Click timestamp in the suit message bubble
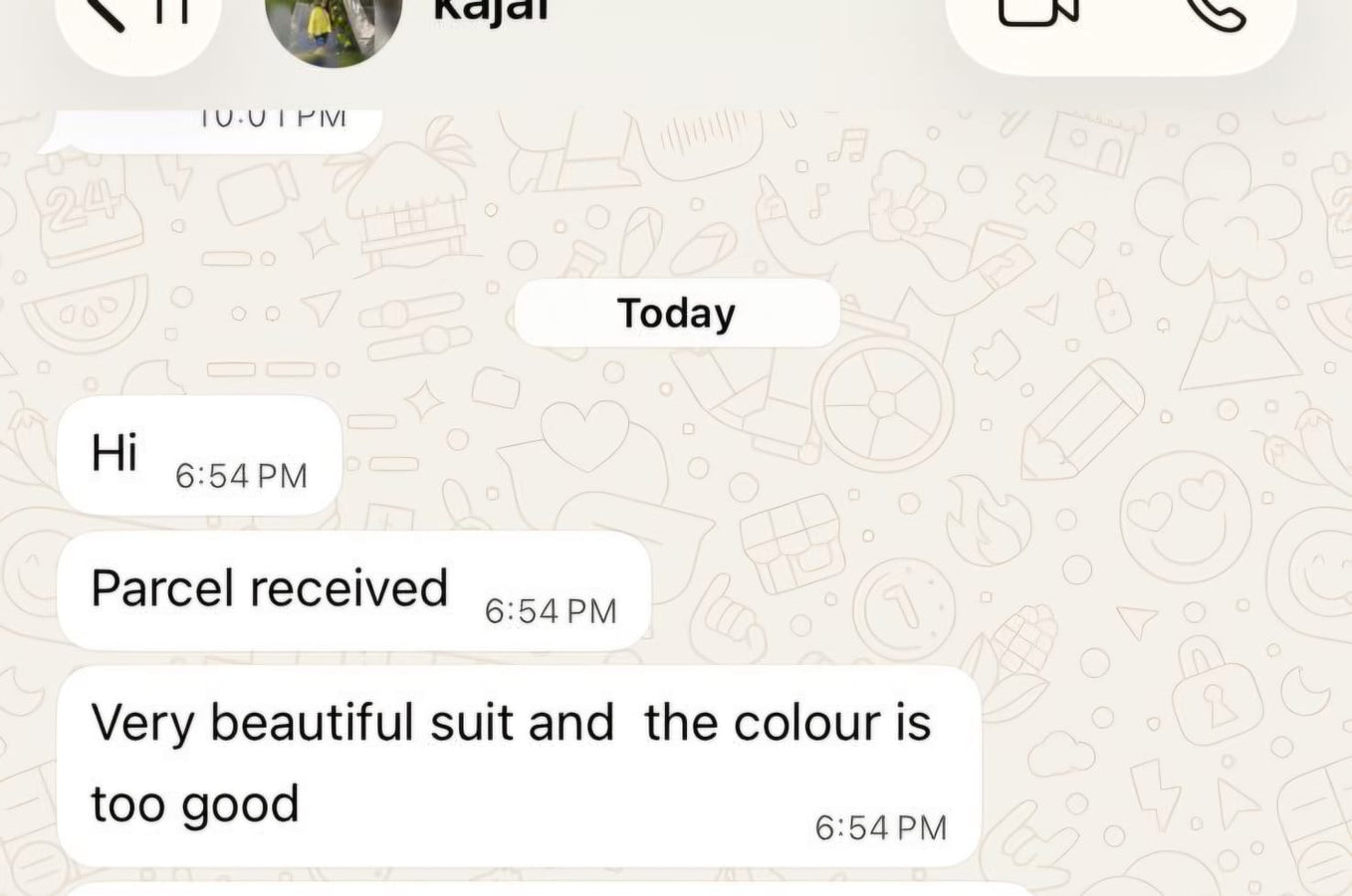1352x896 pixels. coord(881,827)
